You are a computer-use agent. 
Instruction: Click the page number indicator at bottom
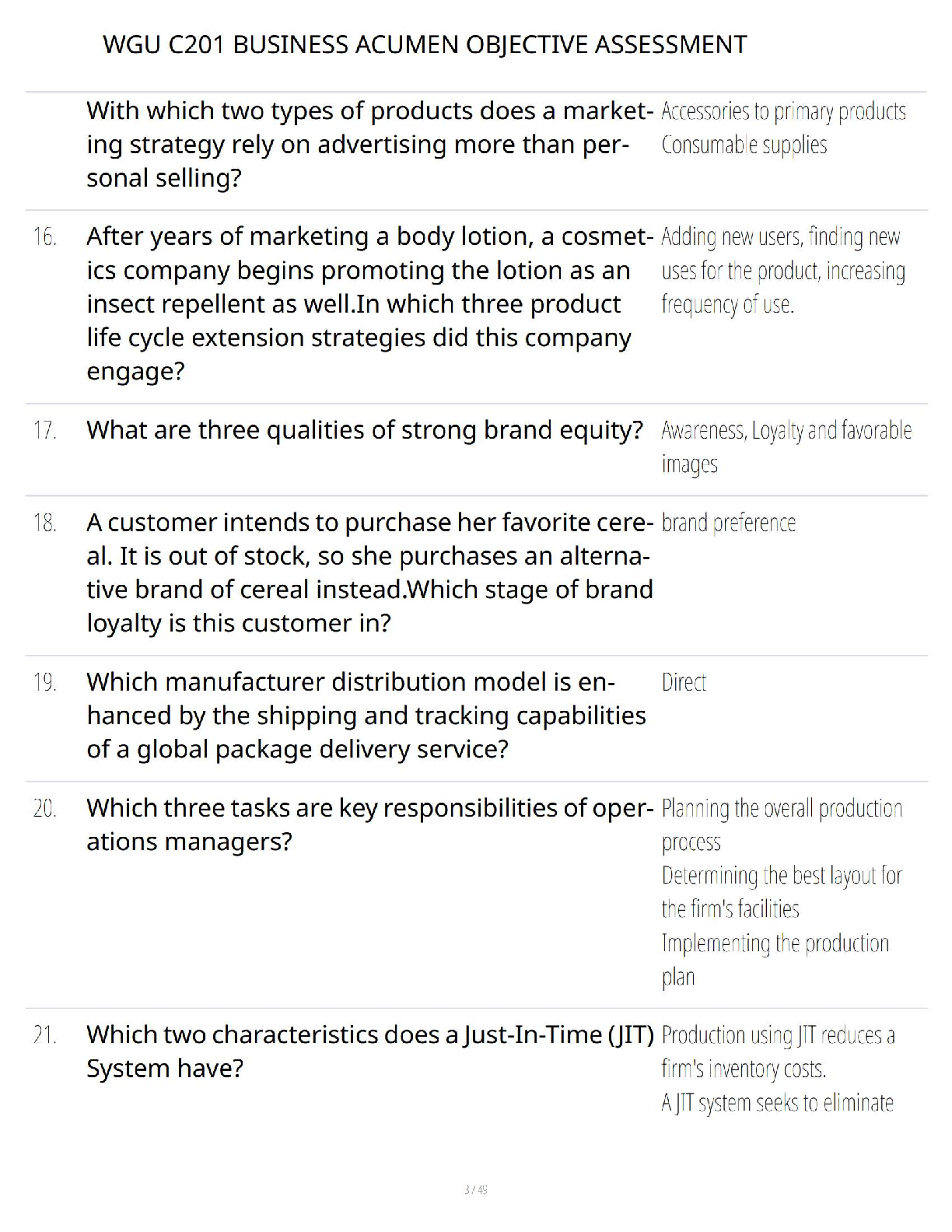click(475, 1189)
